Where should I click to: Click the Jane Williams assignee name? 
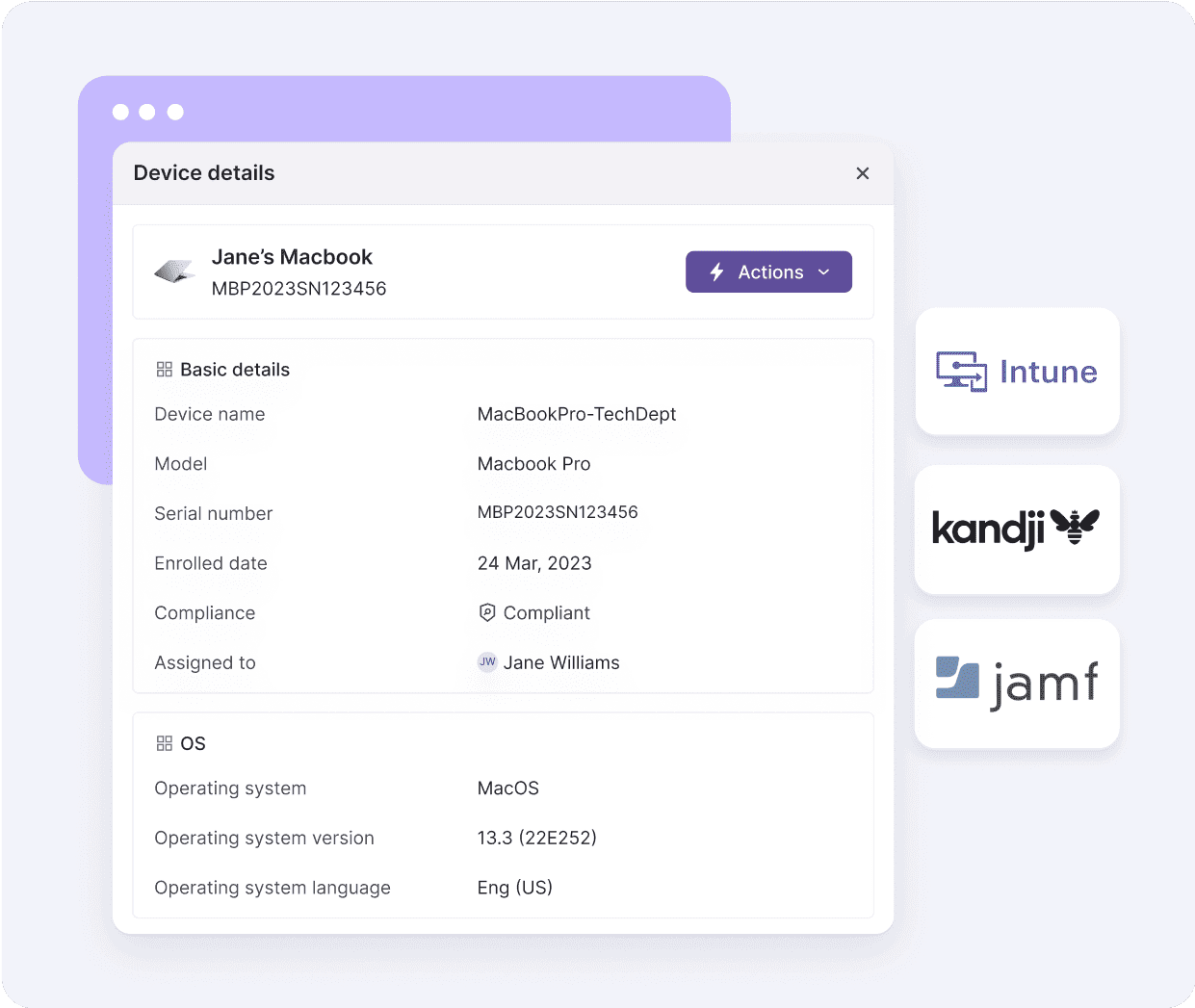point(561,662)
